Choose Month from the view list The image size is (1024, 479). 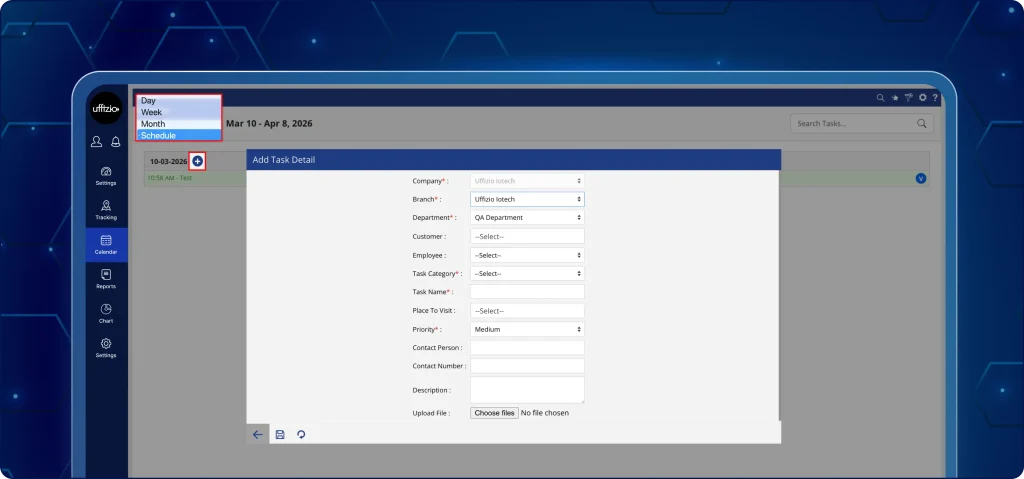tap(178, 124)
